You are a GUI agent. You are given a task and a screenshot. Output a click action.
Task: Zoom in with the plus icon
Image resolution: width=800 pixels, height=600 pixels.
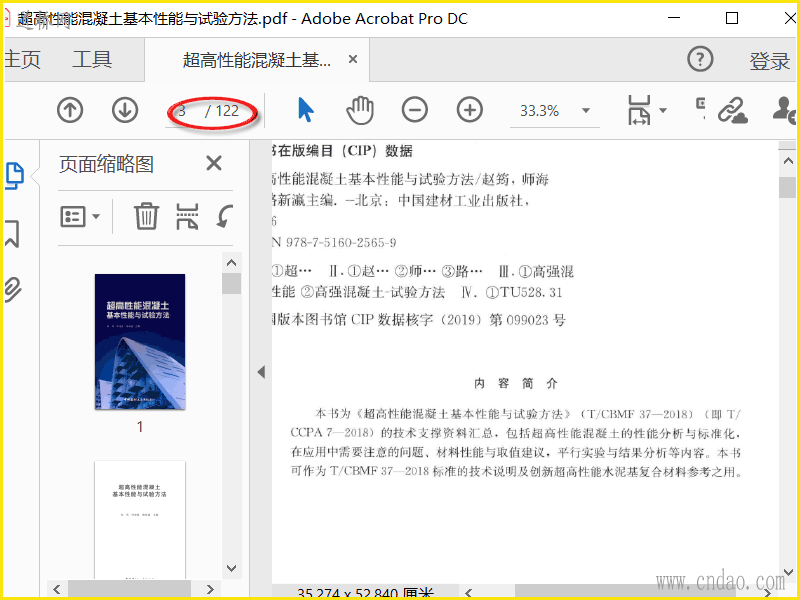469,110
